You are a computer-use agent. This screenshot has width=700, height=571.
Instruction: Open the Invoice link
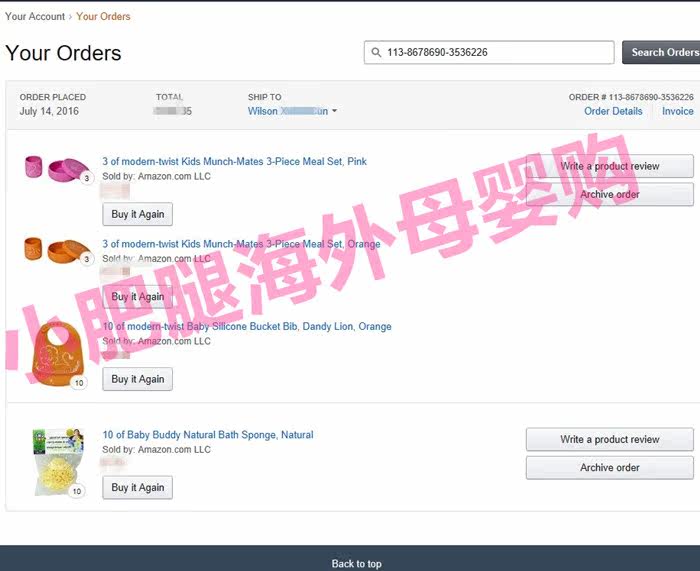click(x=677, y=111)
